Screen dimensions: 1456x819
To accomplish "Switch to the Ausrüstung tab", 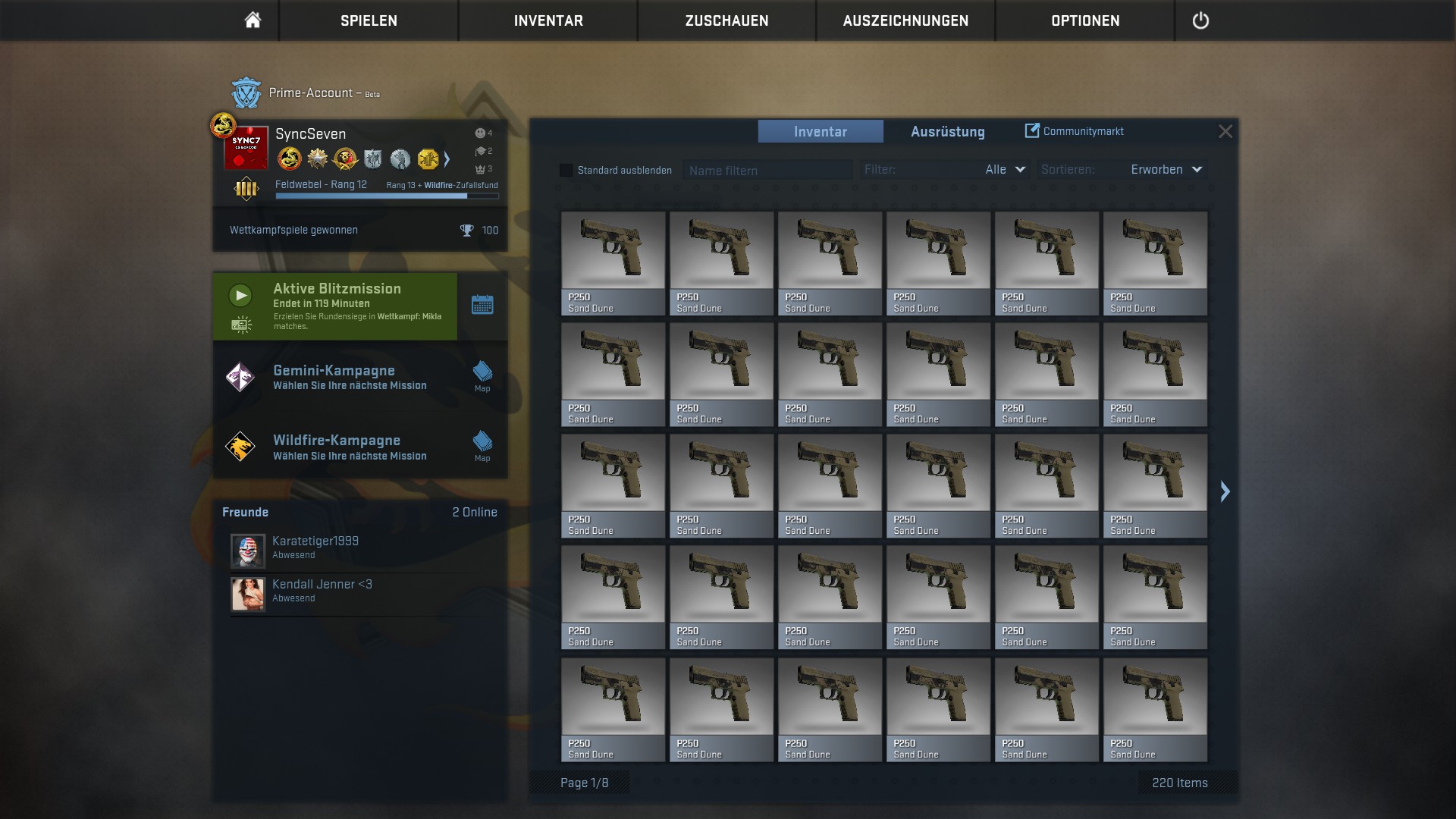I will (x=947, y=132).
